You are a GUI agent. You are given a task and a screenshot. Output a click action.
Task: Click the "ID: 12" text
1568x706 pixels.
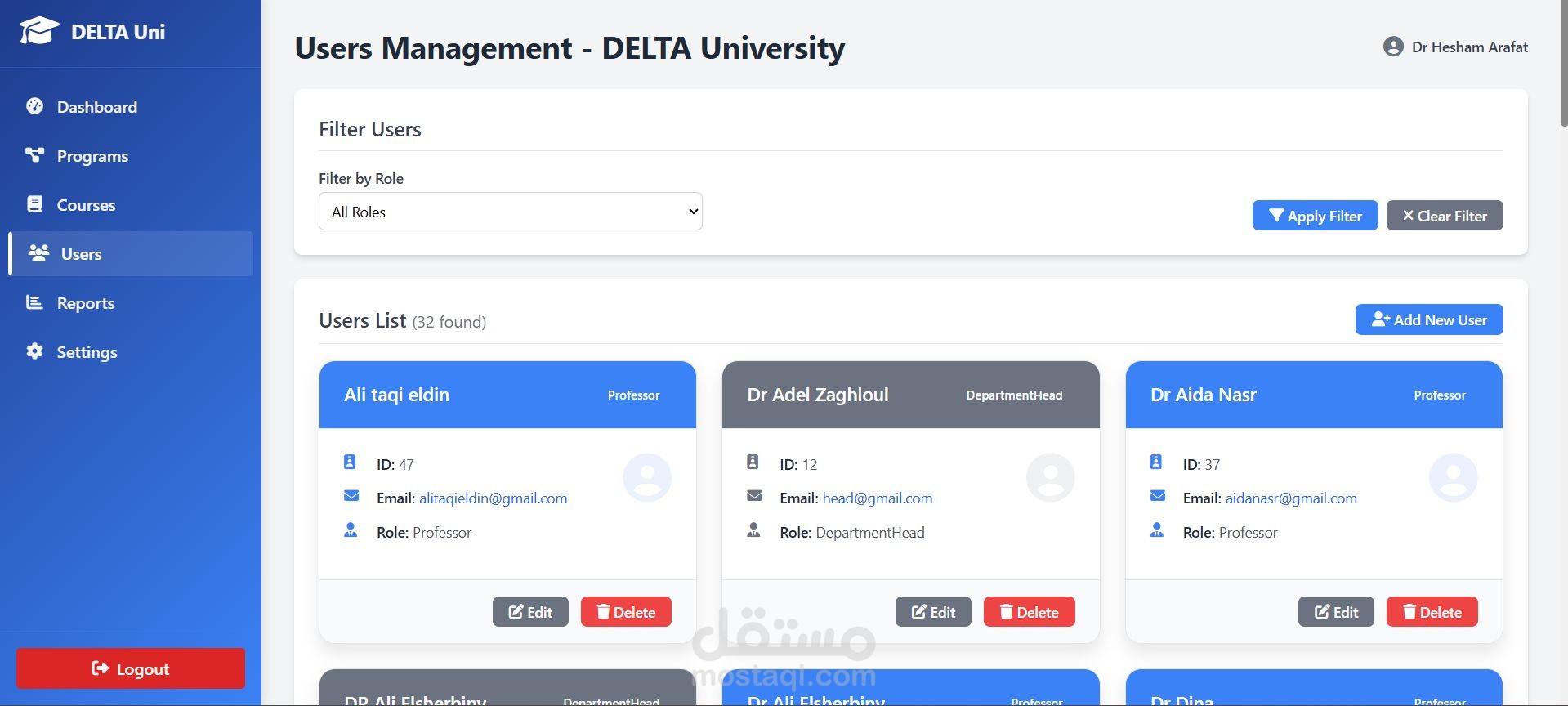tap(798, 464)
